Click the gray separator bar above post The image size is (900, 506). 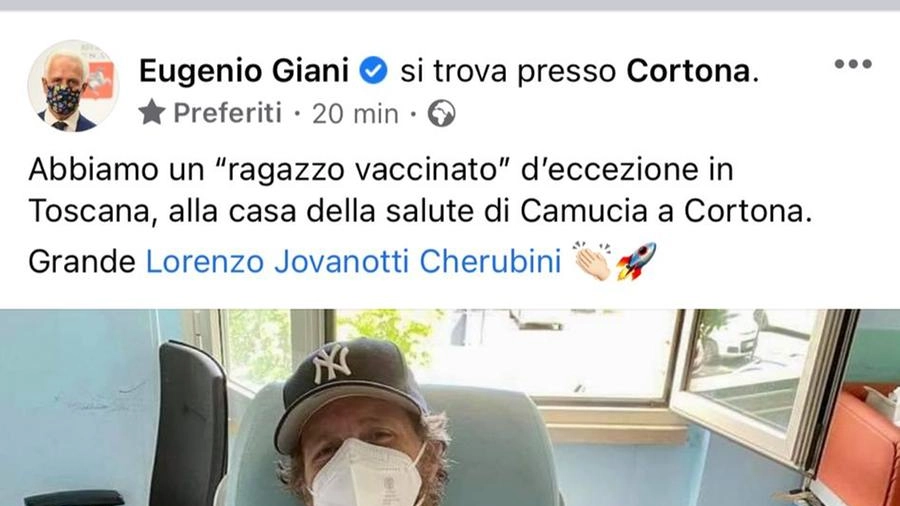click(x=450, y=5)
